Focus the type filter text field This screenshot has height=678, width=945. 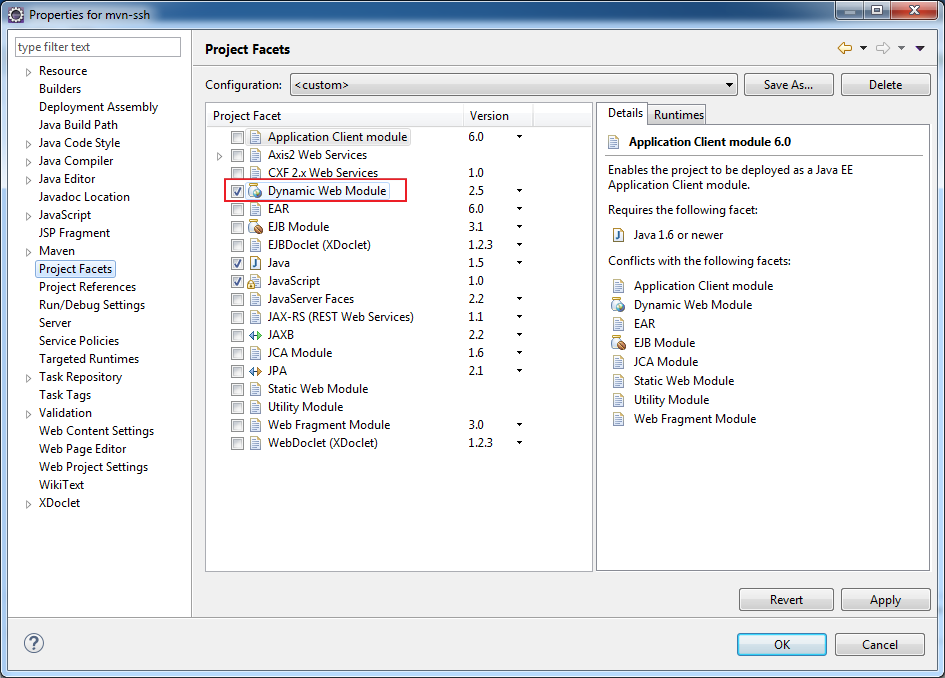[98, 47]
